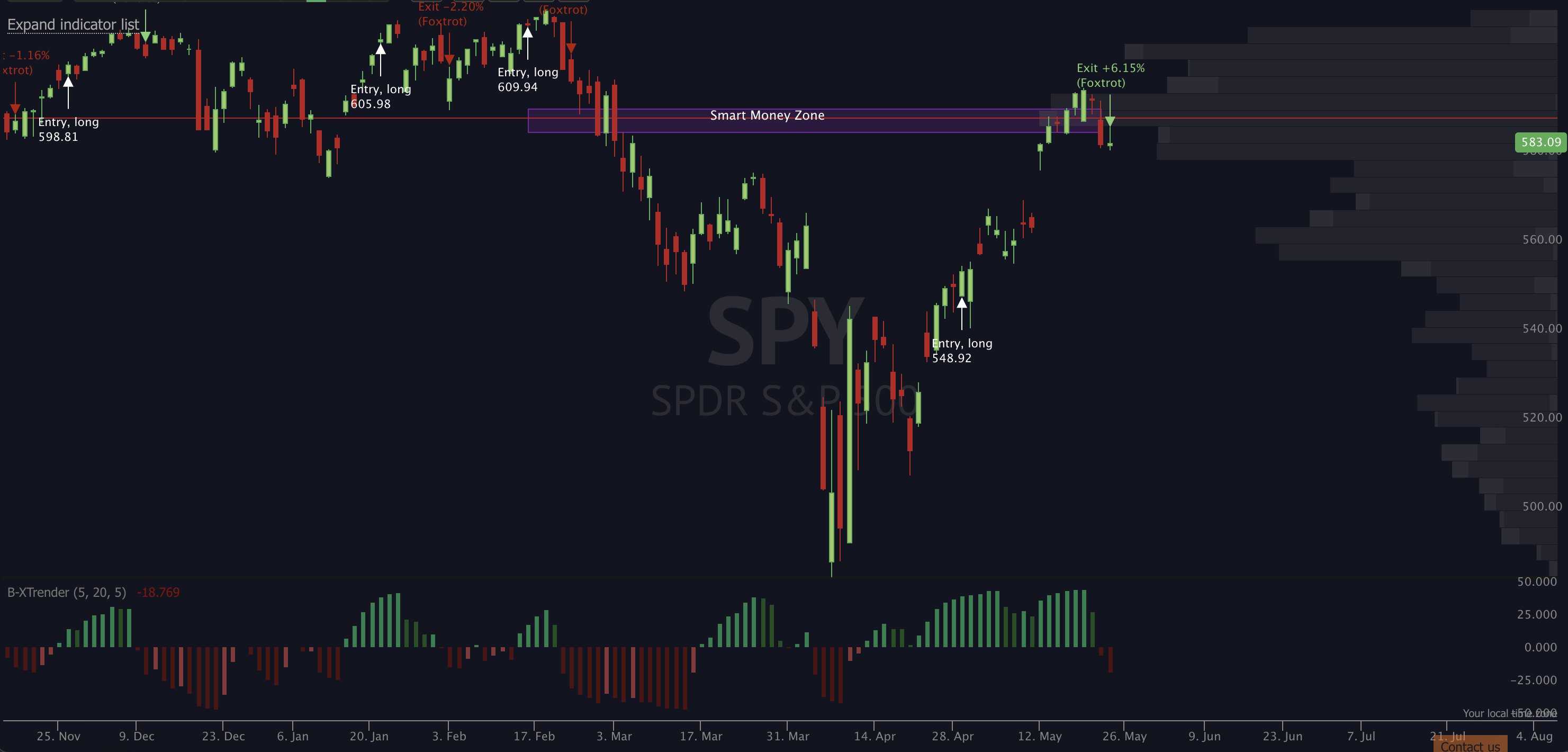Click the '12. May' date on the time axis

(x=1040, y=736)
